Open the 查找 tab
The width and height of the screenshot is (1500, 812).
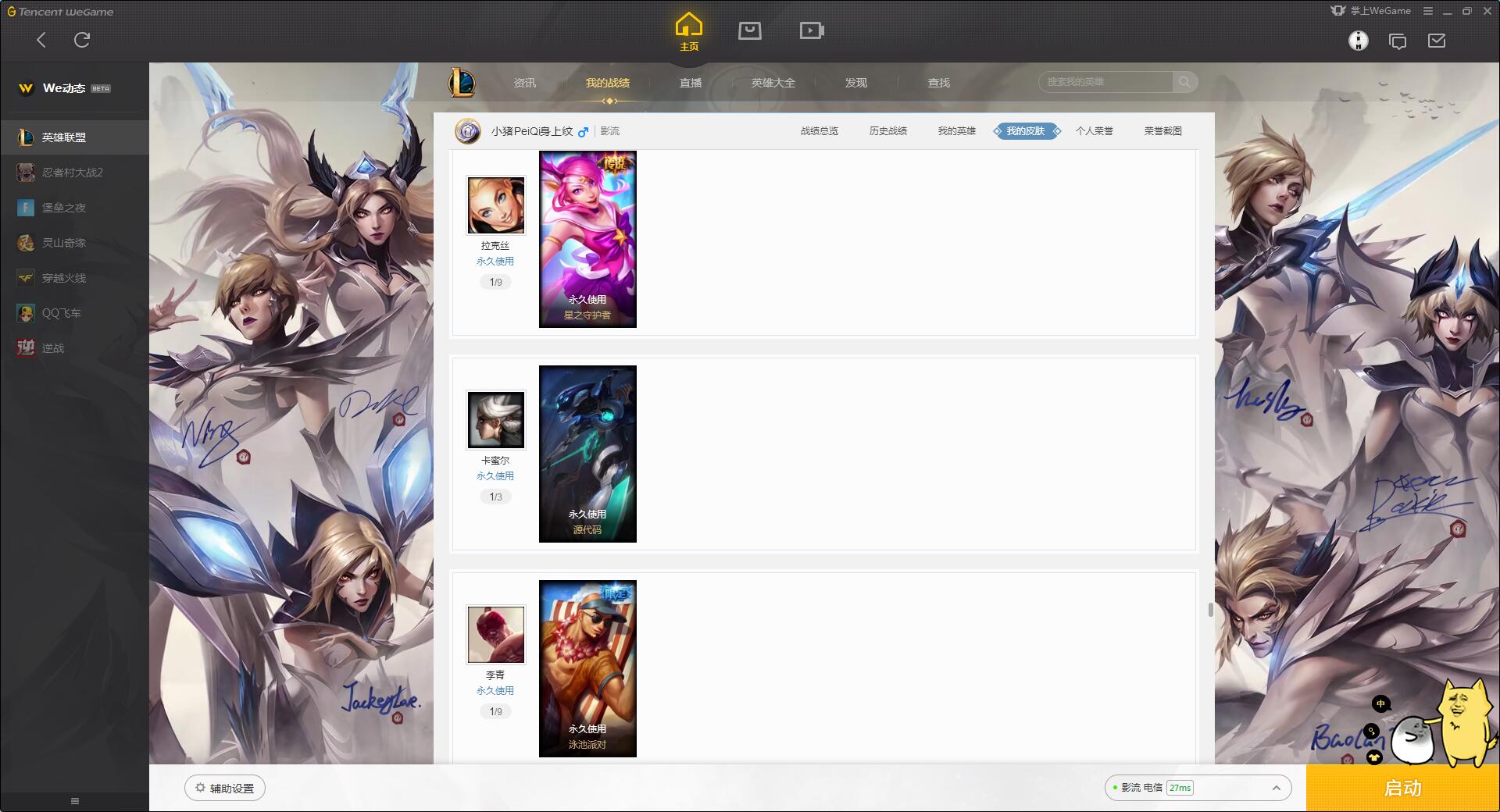[x=939, y=83]
